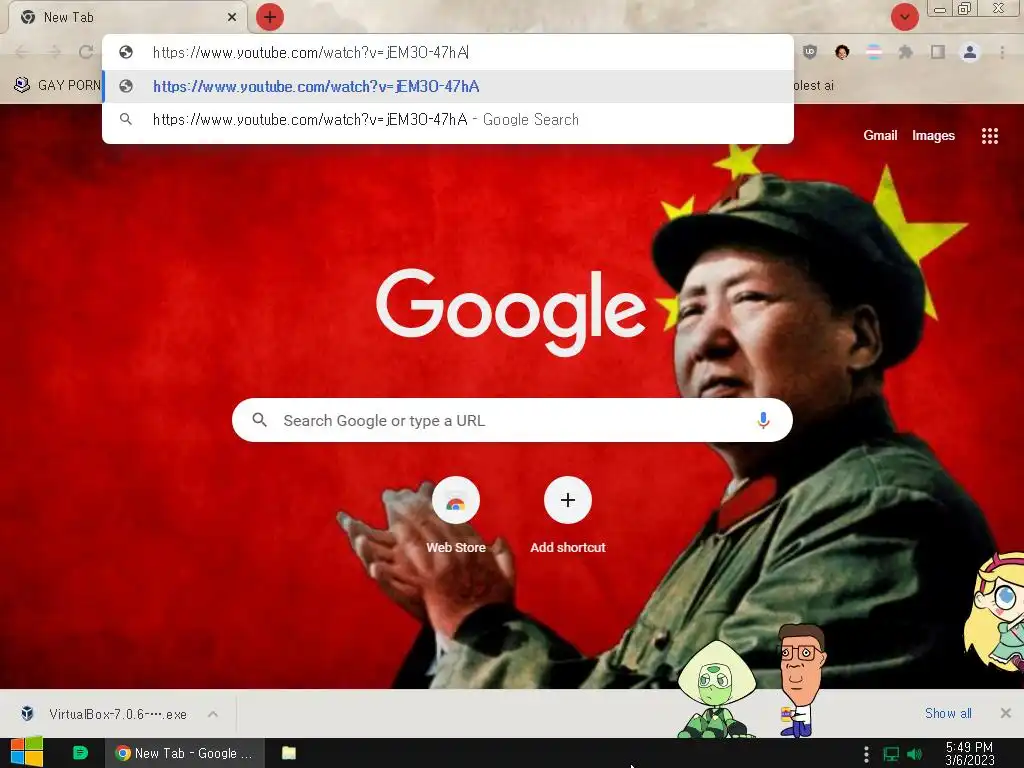
Task: Click the address bar URL text
Action: (x=310, y=52)
